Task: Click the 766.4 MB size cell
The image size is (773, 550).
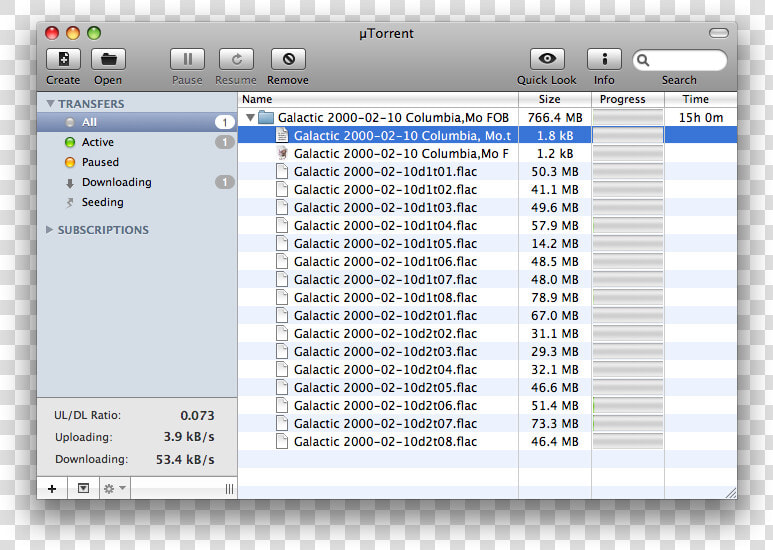Action: [555, 117]
